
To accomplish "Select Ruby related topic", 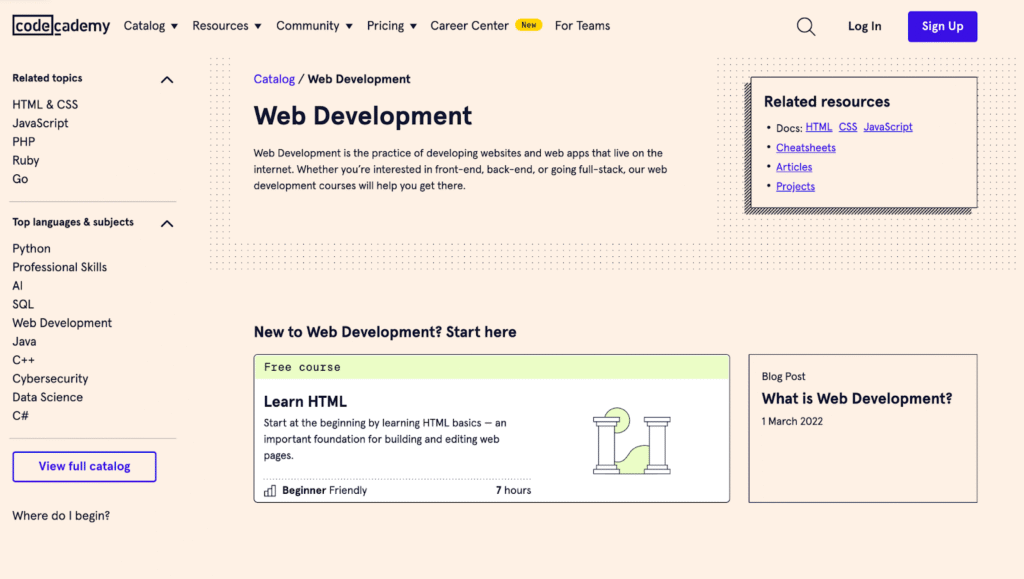I will (x=25, y=161).
